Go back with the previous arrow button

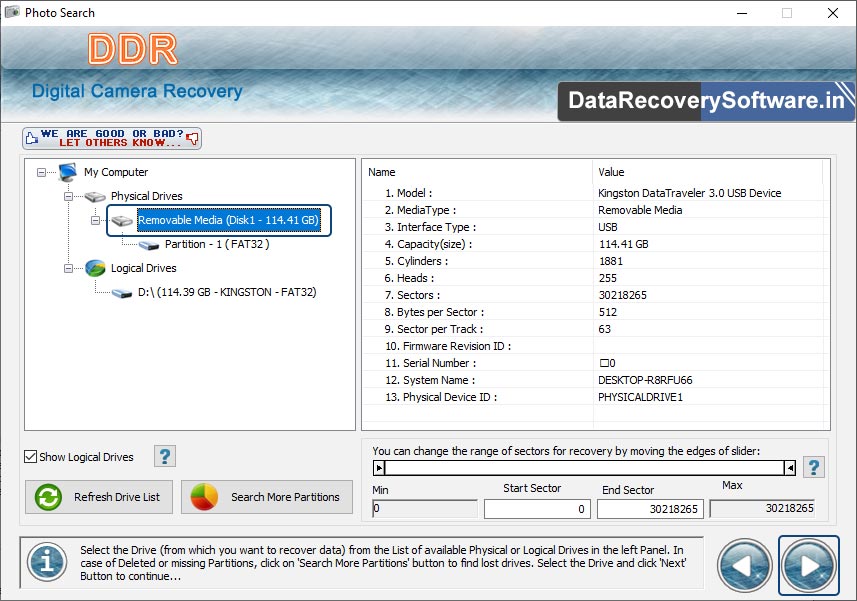[744, 565]
